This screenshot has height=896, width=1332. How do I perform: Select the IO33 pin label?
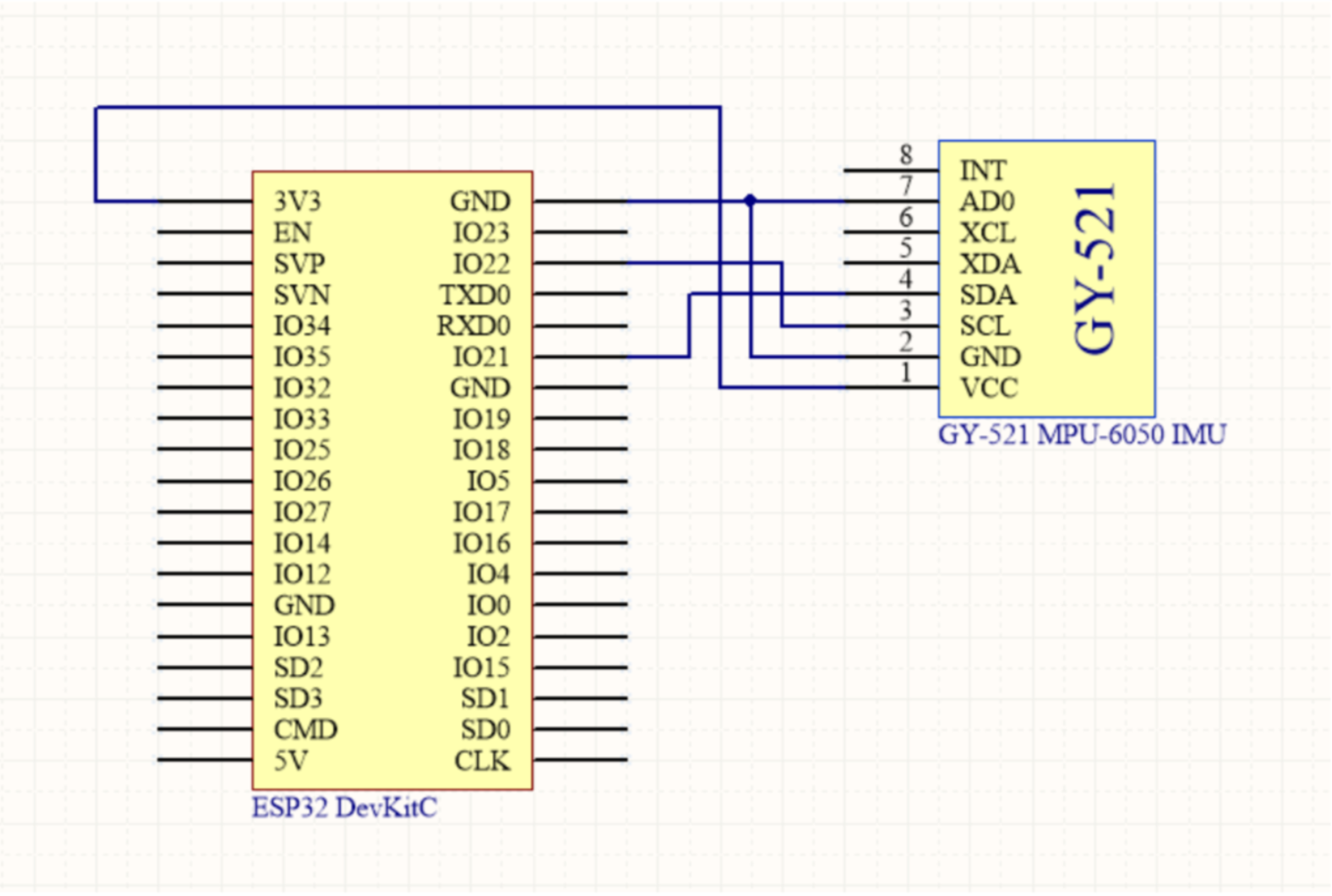click(x=301, y=419)
